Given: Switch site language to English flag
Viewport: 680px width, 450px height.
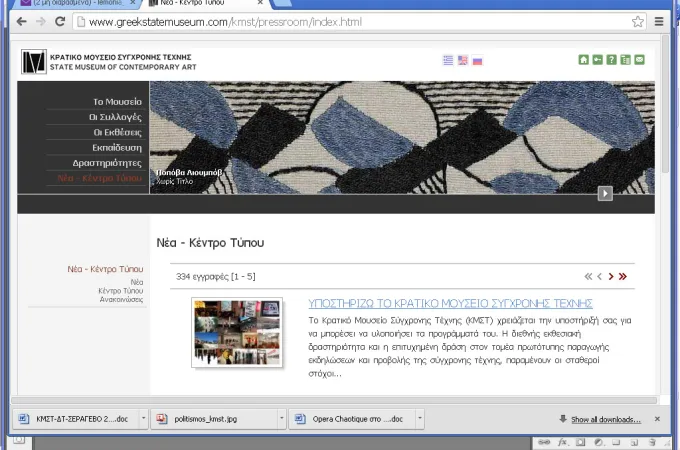Looking at the screenshot, I should click(x=463, y=60).
